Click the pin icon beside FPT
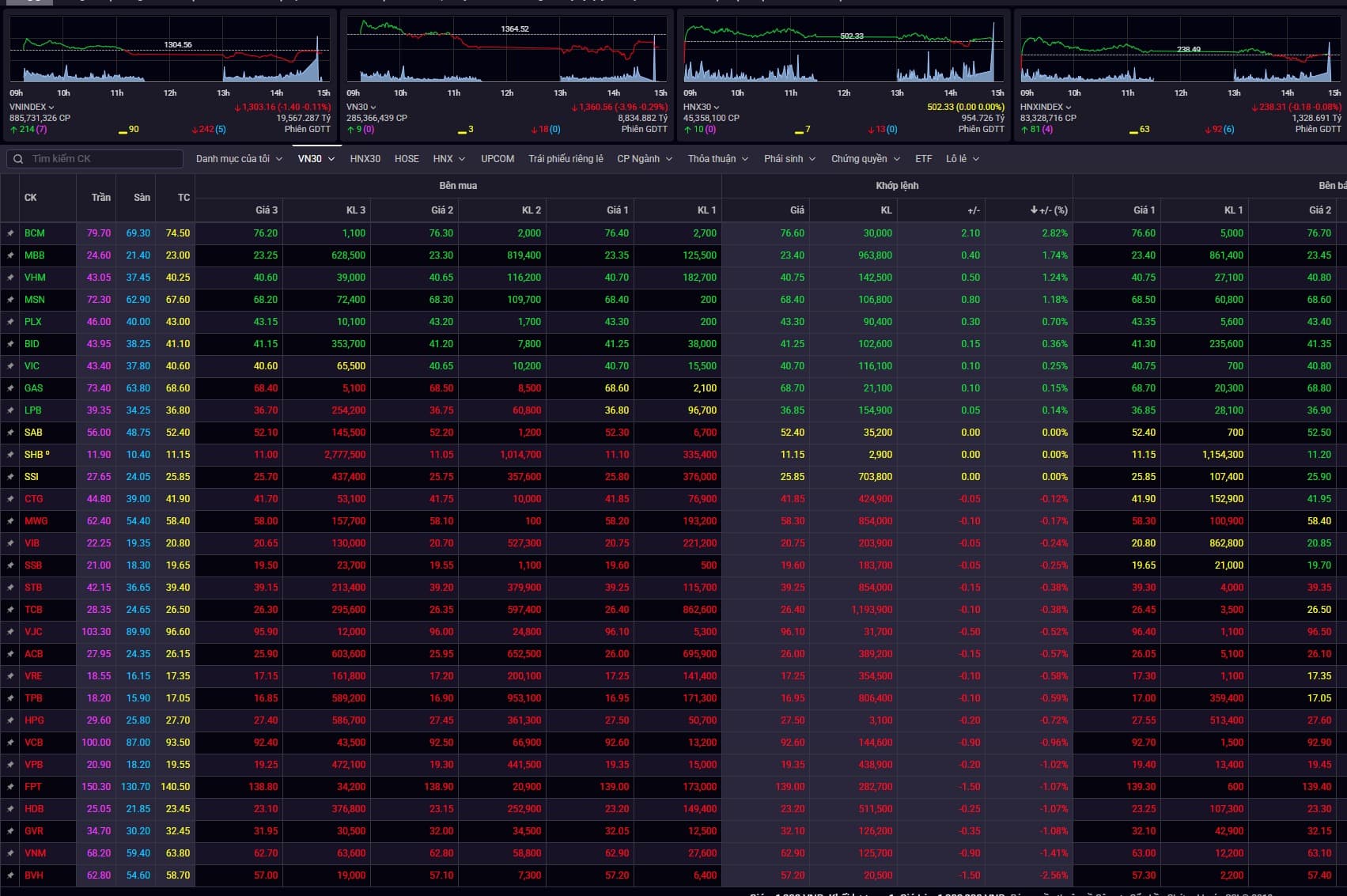1347x896 pixels. (x=10, y=787)
